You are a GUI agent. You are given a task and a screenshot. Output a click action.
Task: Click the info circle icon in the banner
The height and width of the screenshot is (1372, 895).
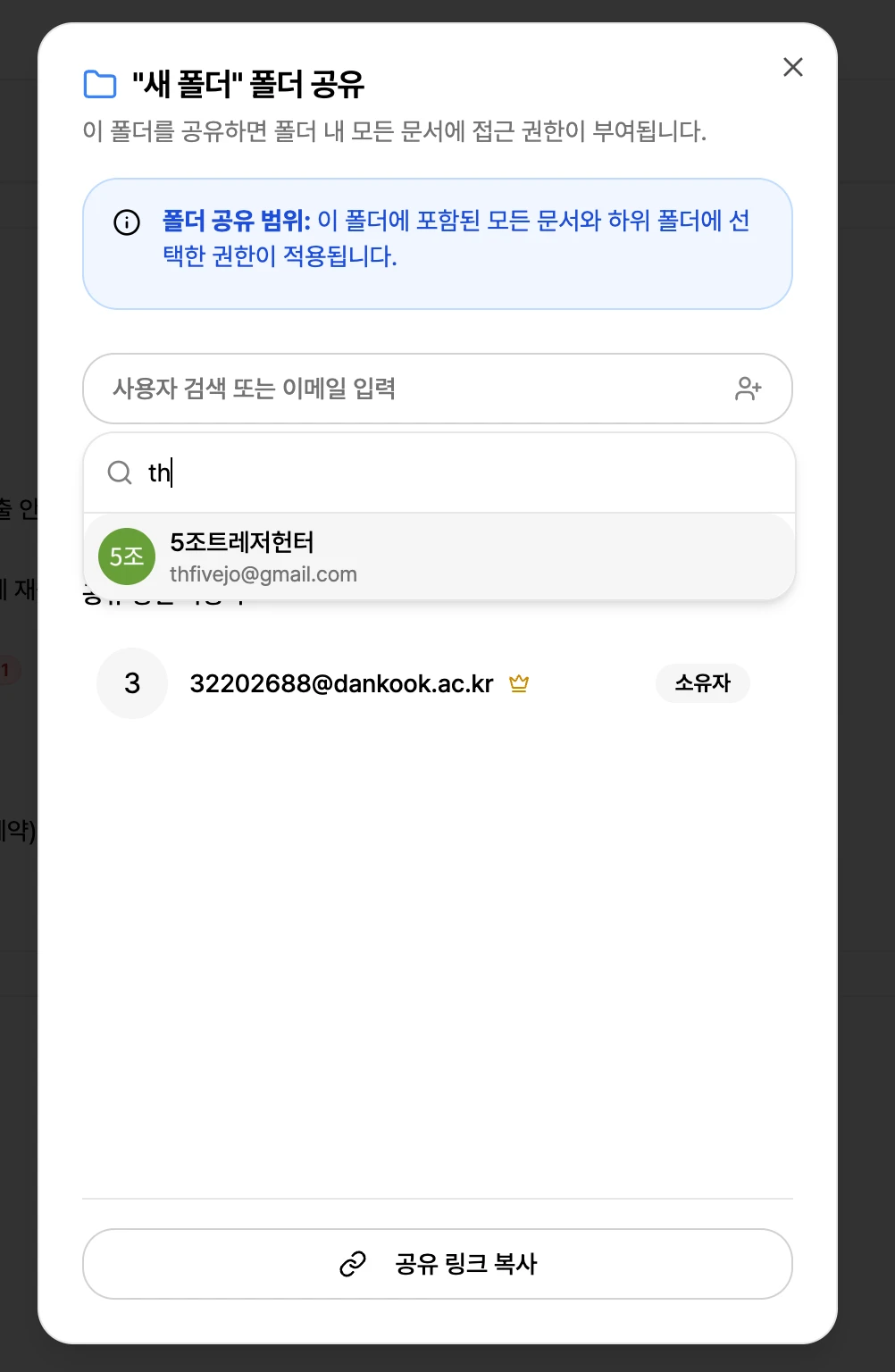click(127, 222)
